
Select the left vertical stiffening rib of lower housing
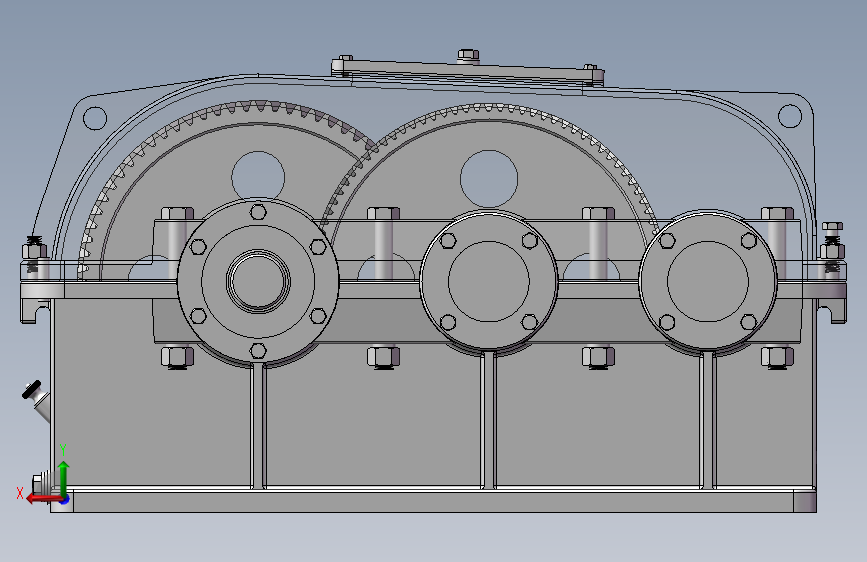coord(258,425)
